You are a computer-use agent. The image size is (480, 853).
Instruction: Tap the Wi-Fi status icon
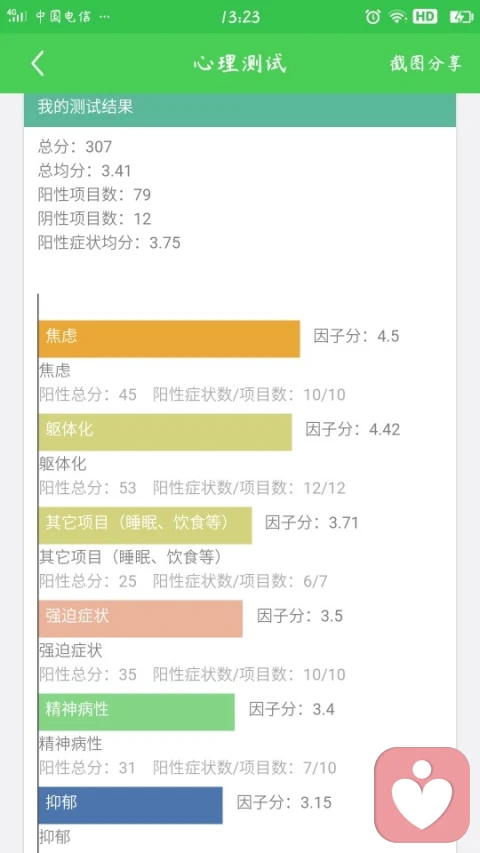coord(398,17)
